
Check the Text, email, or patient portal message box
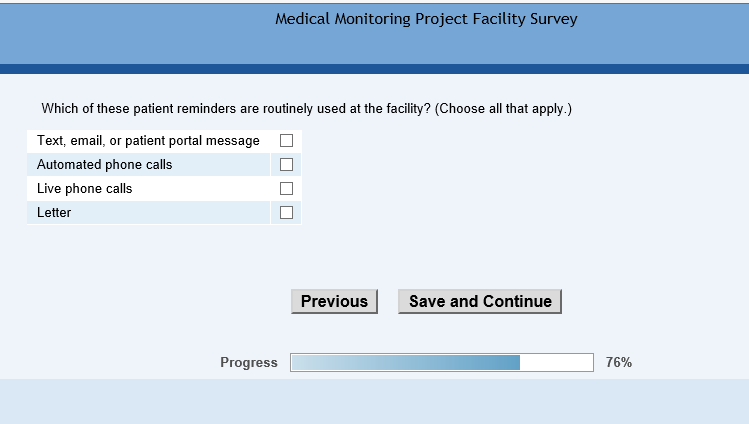point(286,141)
